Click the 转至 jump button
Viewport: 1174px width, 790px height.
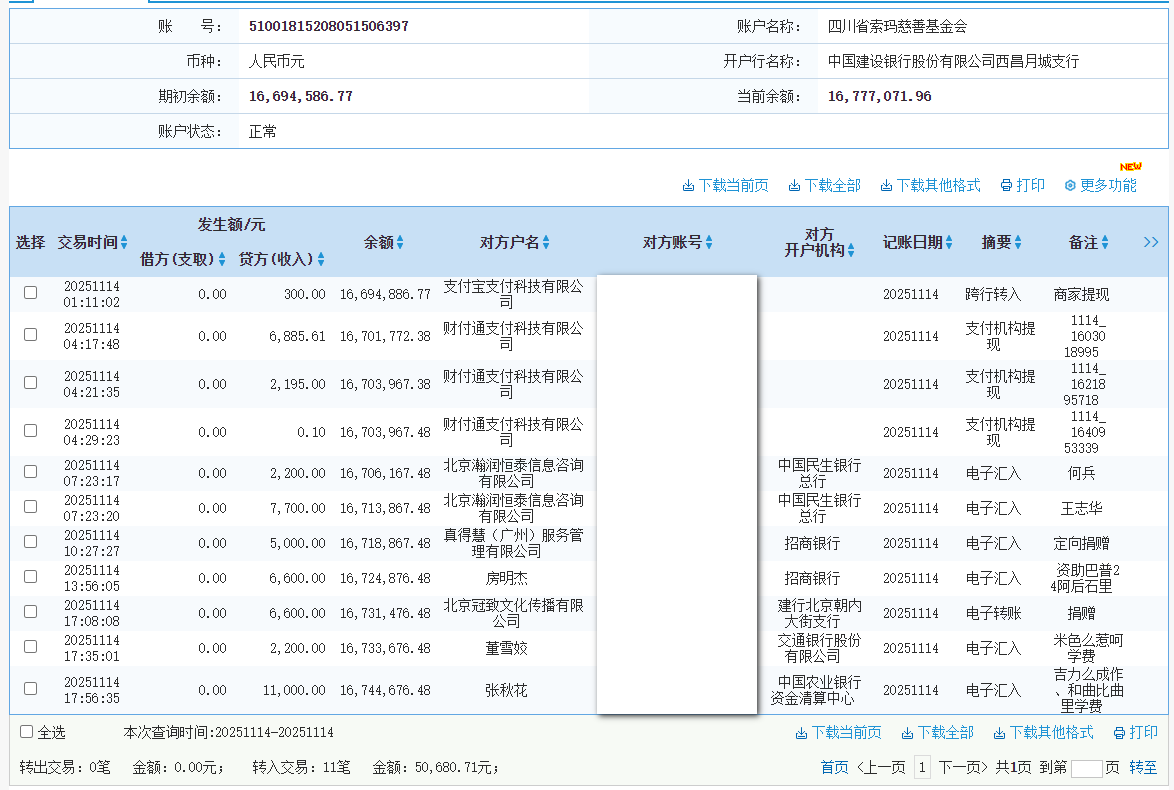[x=1144, y=767]
